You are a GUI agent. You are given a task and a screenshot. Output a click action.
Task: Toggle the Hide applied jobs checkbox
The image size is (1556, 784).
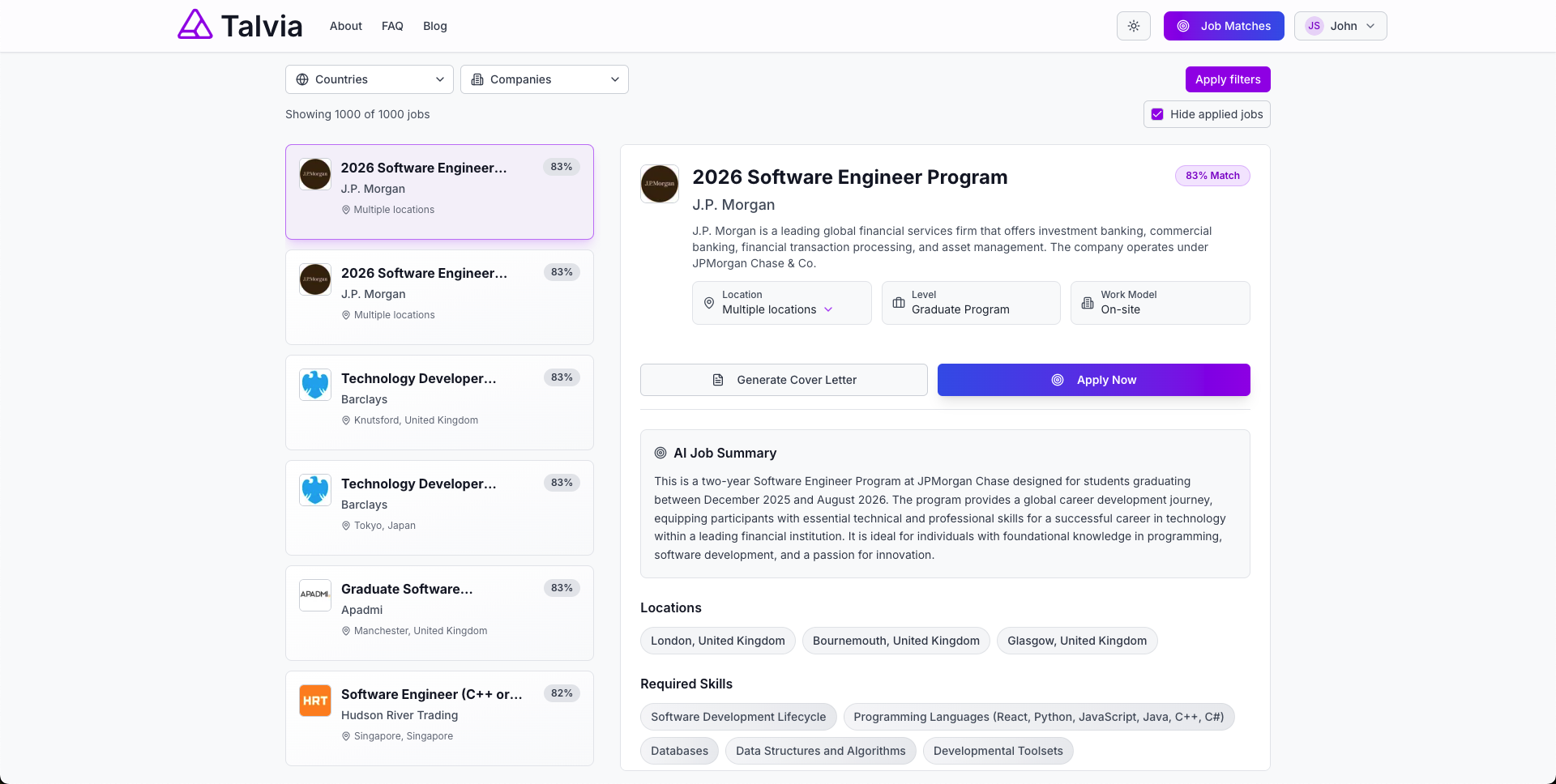pyautogui.click(x=1157, y=114)
